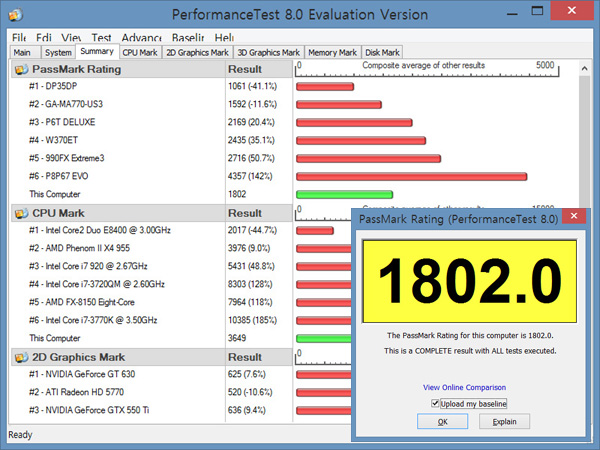The width and height of the screenshot is (600, 450).
Task: Switch to the CPU Mark tab
Action: point(140,52)
